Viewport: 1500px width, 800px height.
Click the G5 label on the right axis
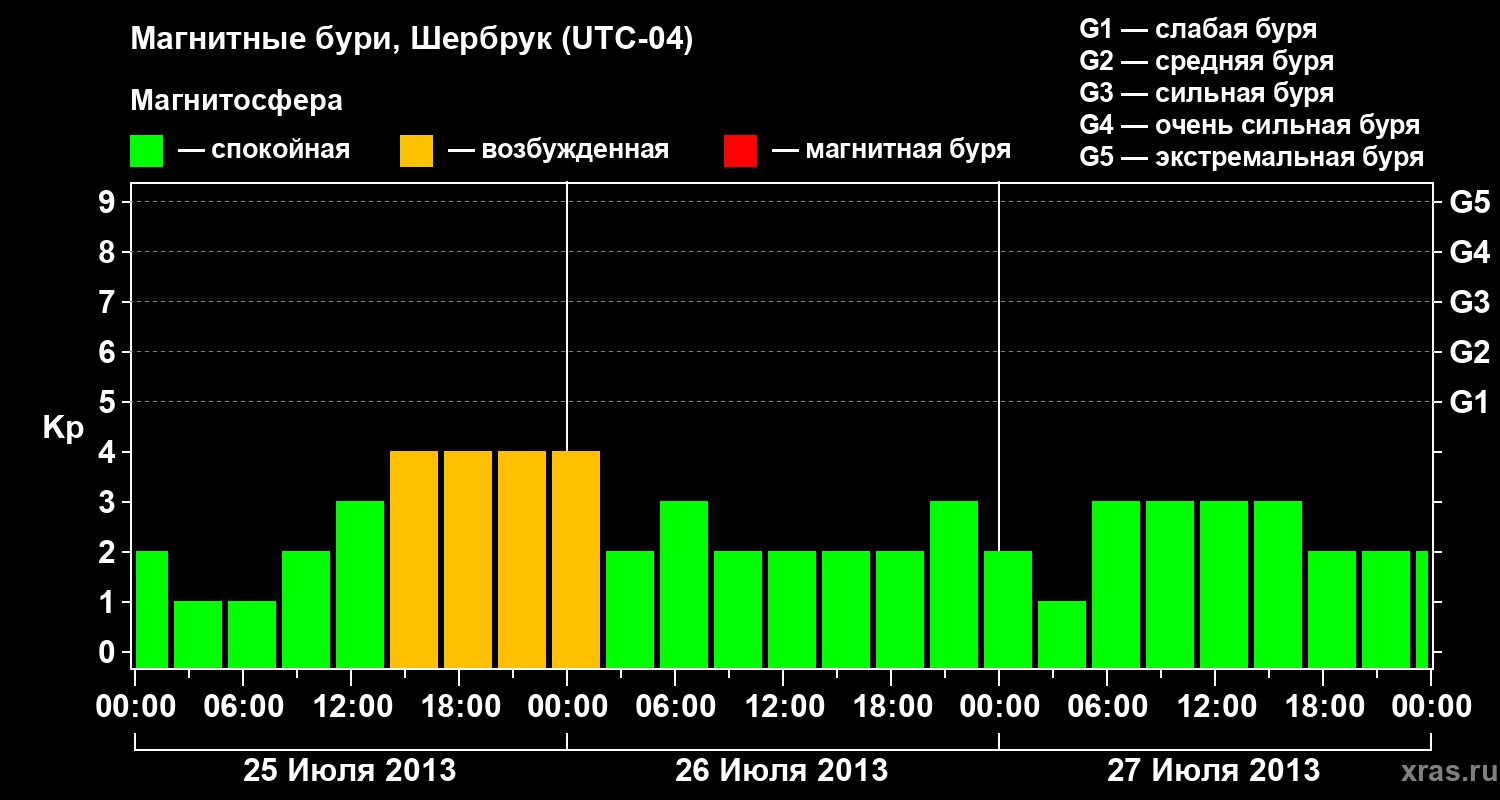(x=1469, y=202)
